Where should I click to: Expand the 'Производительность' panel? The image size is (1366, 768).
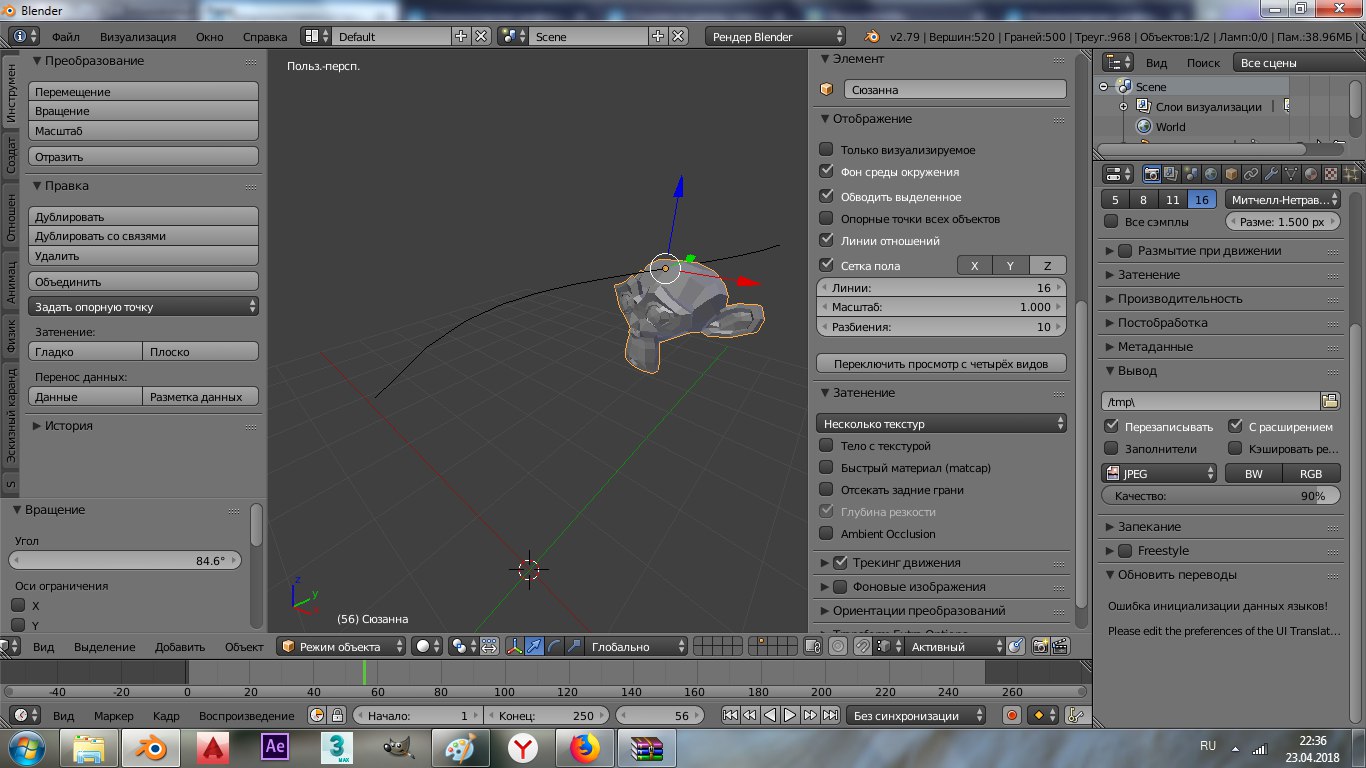1179,299
